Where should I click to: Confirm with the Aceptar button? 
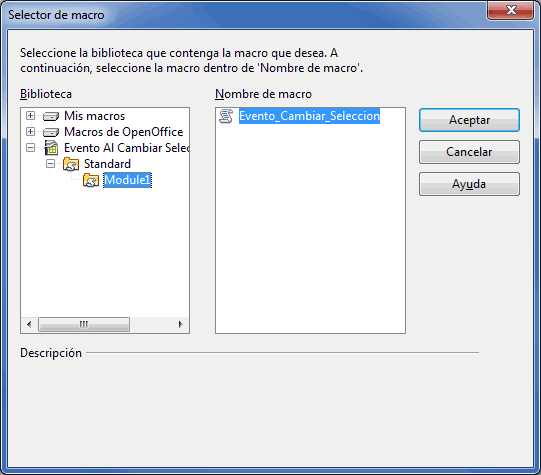click(469, 120)
